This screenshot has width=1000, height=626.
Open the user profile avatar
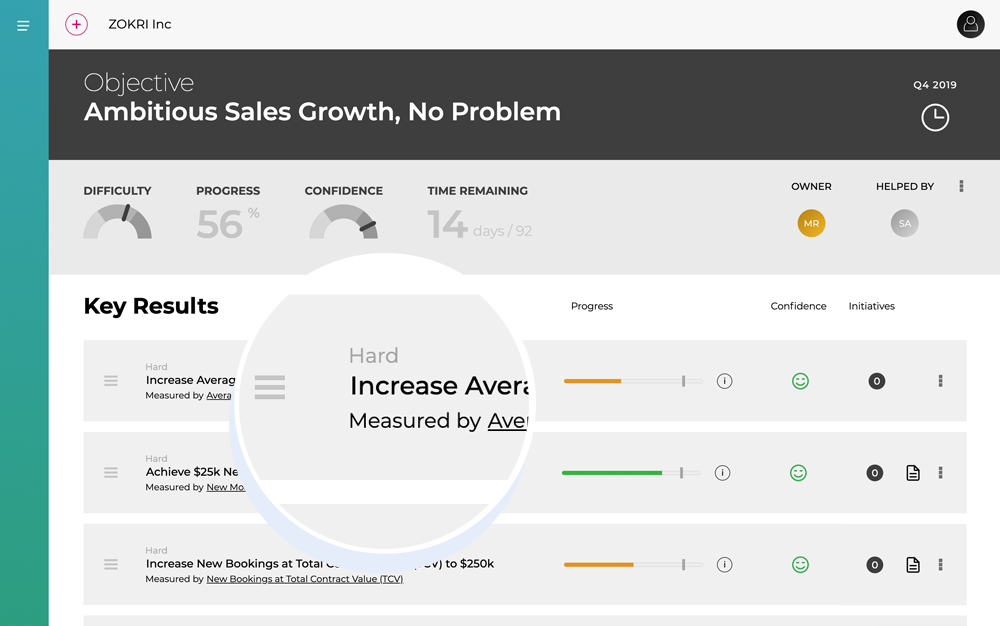click(970, 24)
